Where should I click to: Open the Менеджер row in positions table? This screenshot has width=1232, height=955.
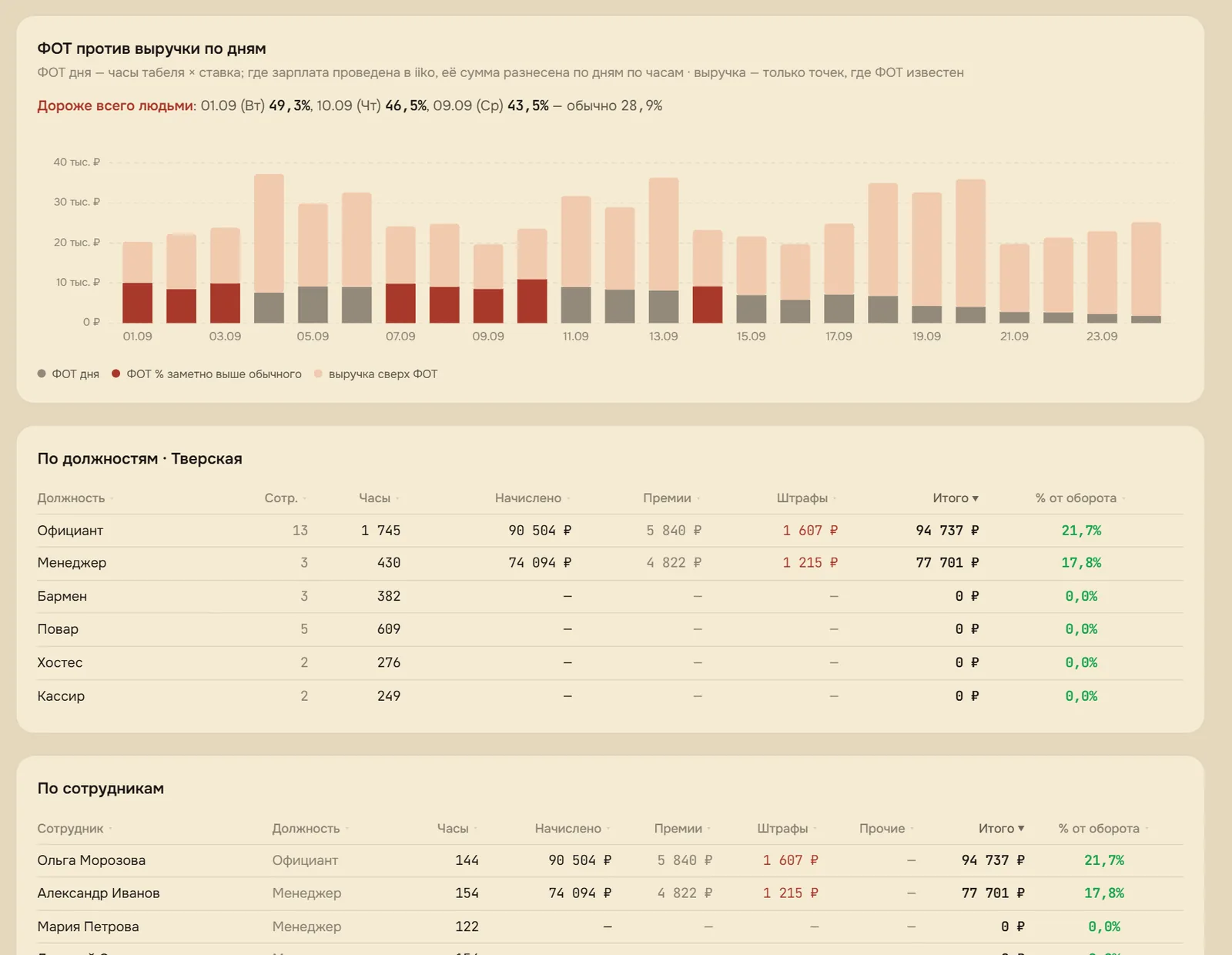tap(610, 563)
